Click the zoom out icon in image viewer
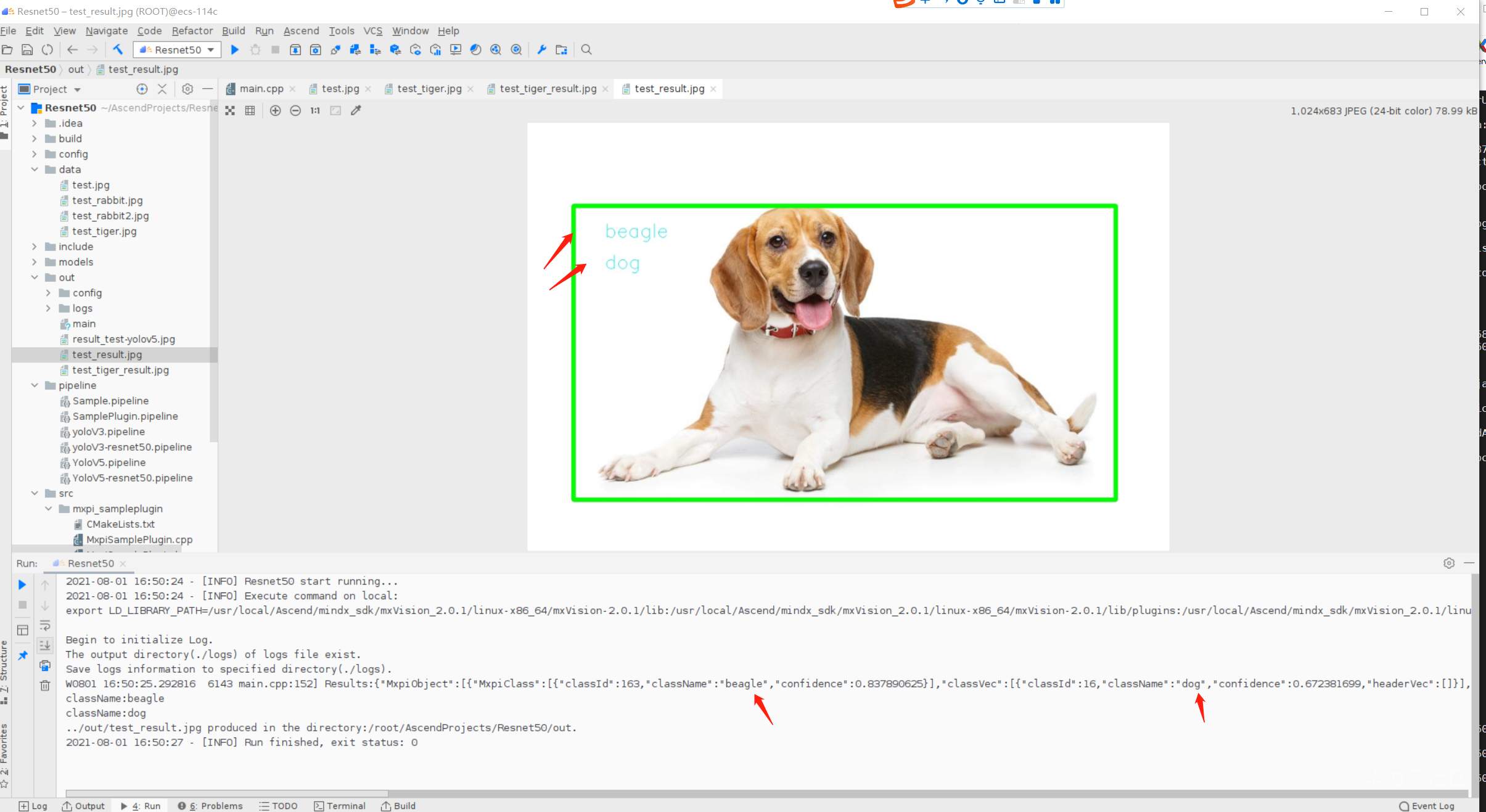The height and width of the screenshot is (812, 1486). pyautogui.click(x=295, y=111)
